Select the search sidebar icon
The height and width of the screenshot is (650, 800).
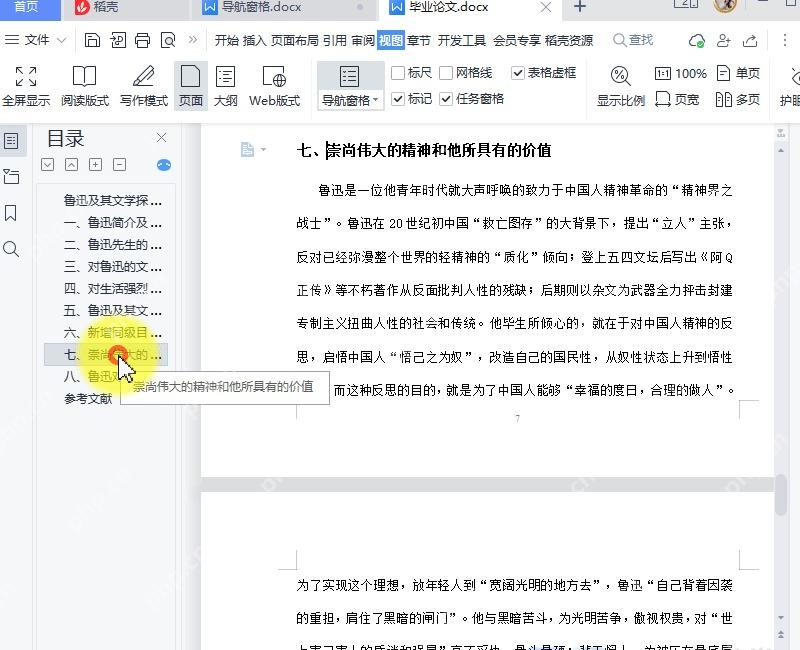pyautogui.click(x=11, y=249)
